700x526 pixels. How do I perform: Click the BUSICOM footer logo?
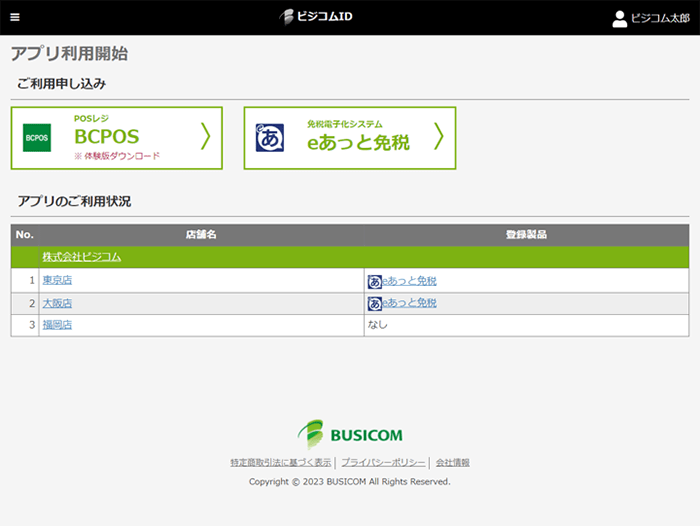coord(350,434)
